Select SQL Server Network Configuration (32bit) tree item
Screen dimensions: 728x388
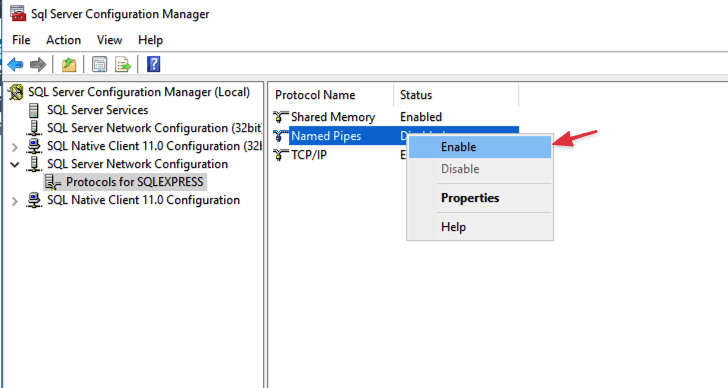[x=154, y=128]
